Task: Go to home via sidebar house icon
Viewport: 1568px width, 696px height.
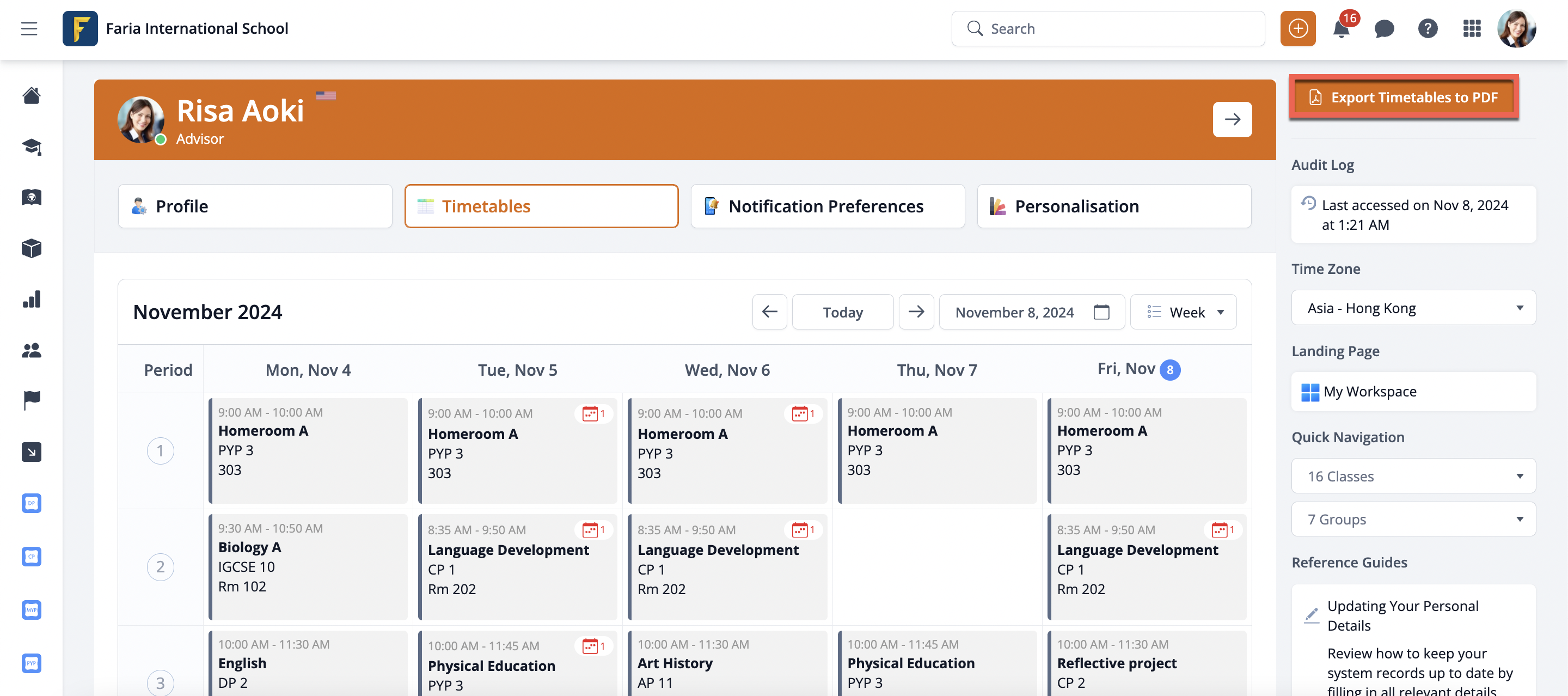Action: point(31,96)
